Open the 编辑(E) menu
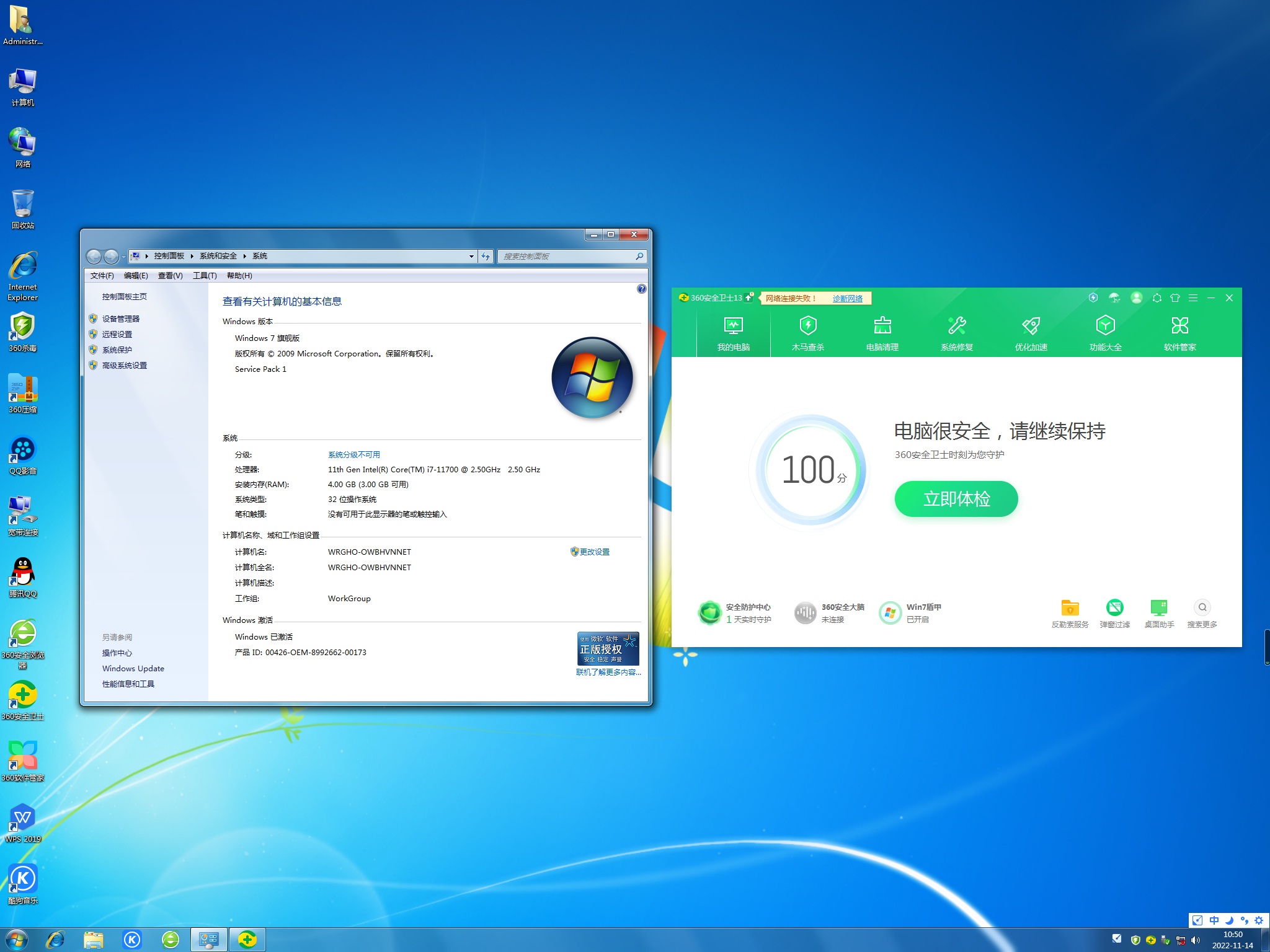Image resolution: width=1270 pixels, height=952 pixels. pos(136,276)
